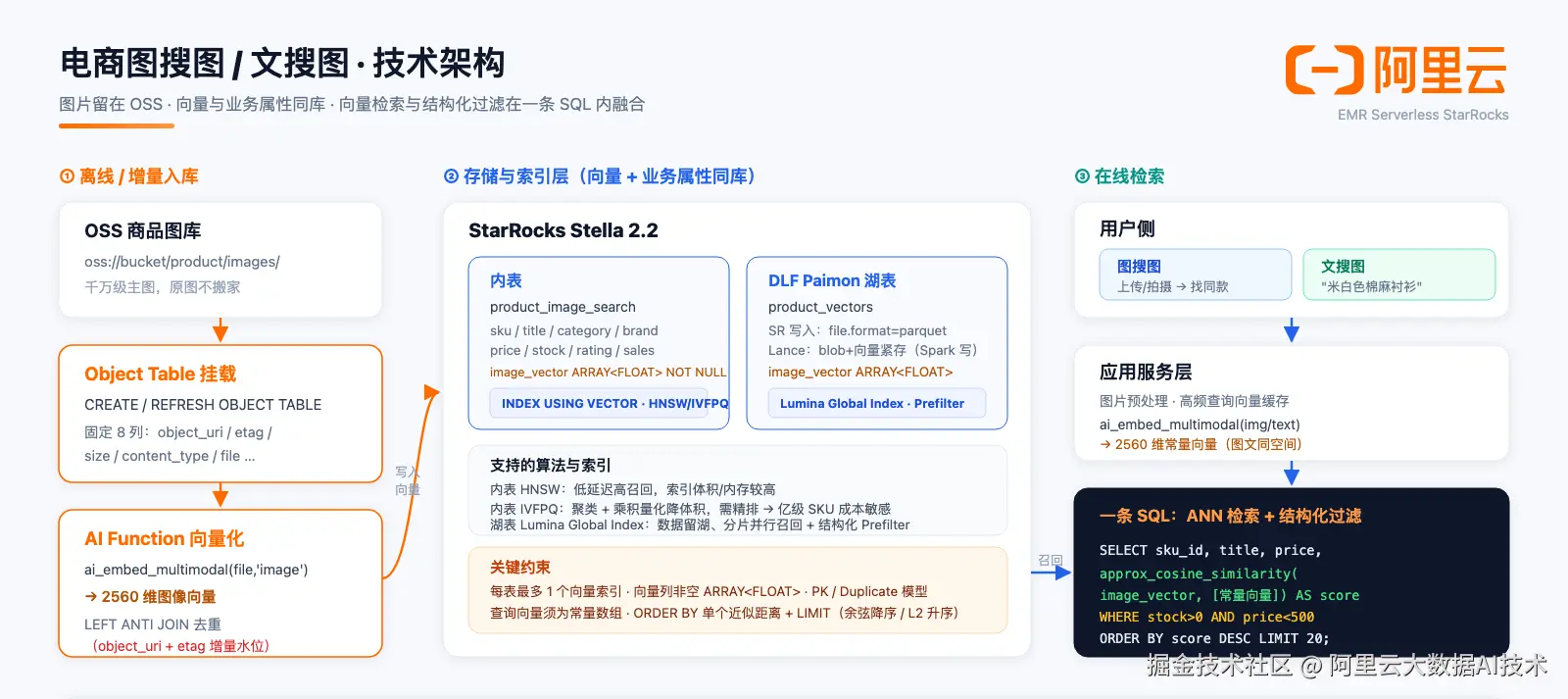Click 图片预处理 · 高频查询向量缓存 text
Screen dimensions: 1568x699
[1195, 401]
